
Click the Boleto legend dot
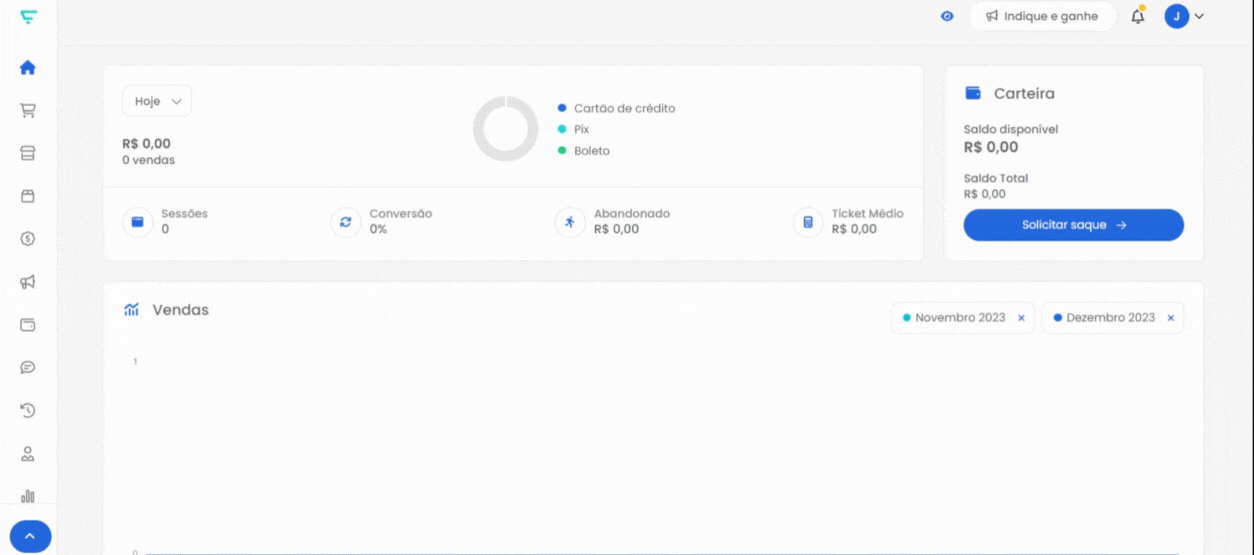click(x=562, y=151)
